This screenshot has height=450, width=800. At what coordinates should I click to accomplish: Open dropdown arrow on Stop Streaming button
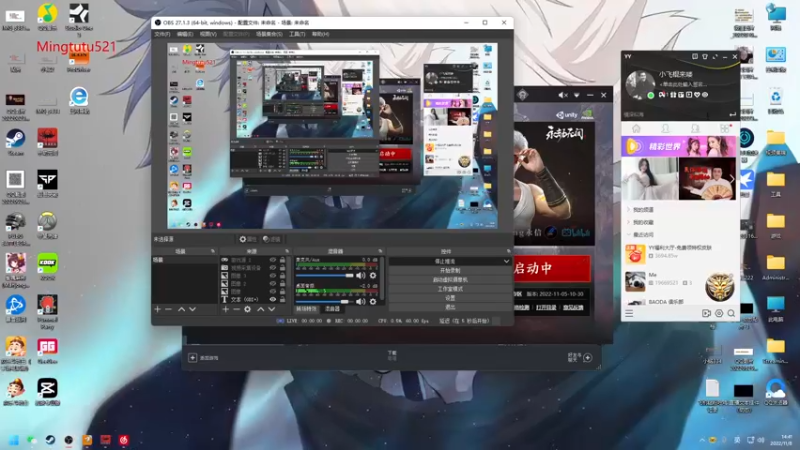click(x=506, y=261)
